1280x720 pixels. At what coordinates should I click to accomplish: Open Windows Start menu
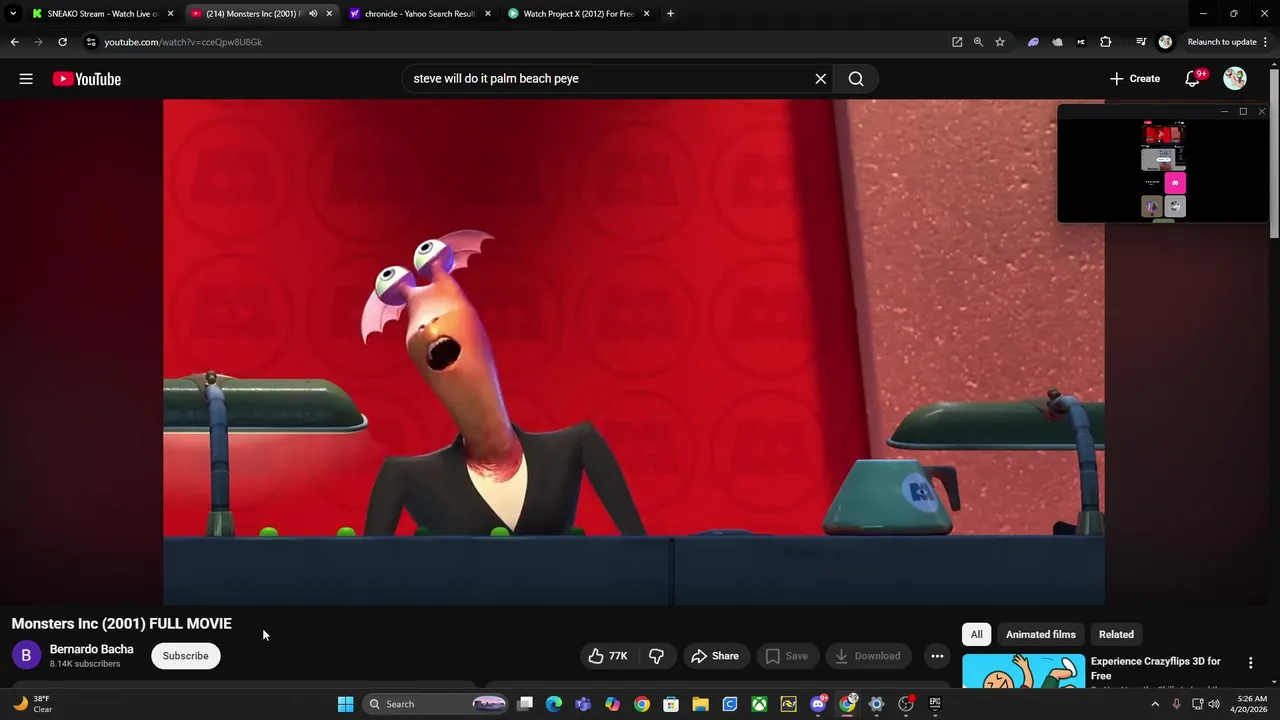pos(345,704)
